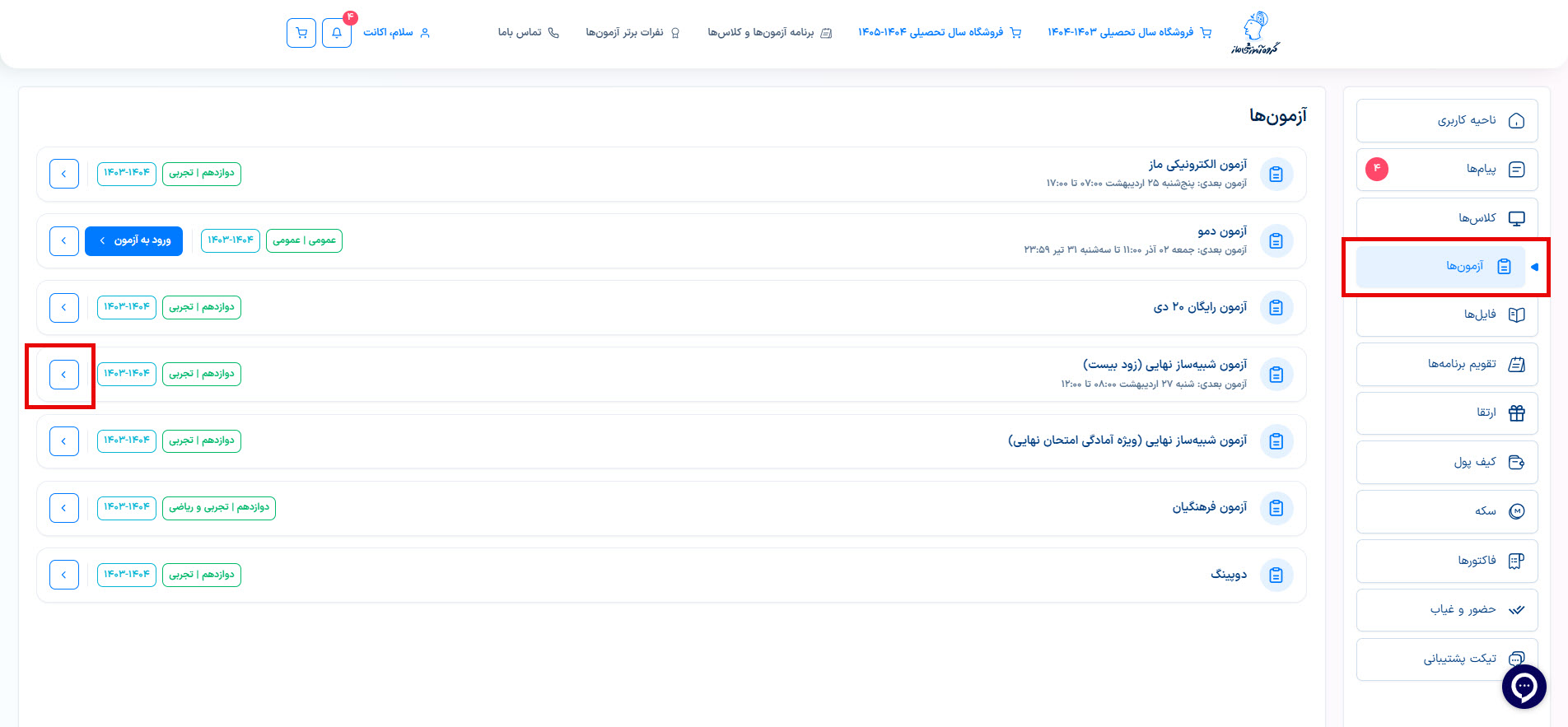Click clipboard icon beside دوپینگ row
The height and width of the screenshot is (727, 1568).
[x=1276, y=576]
